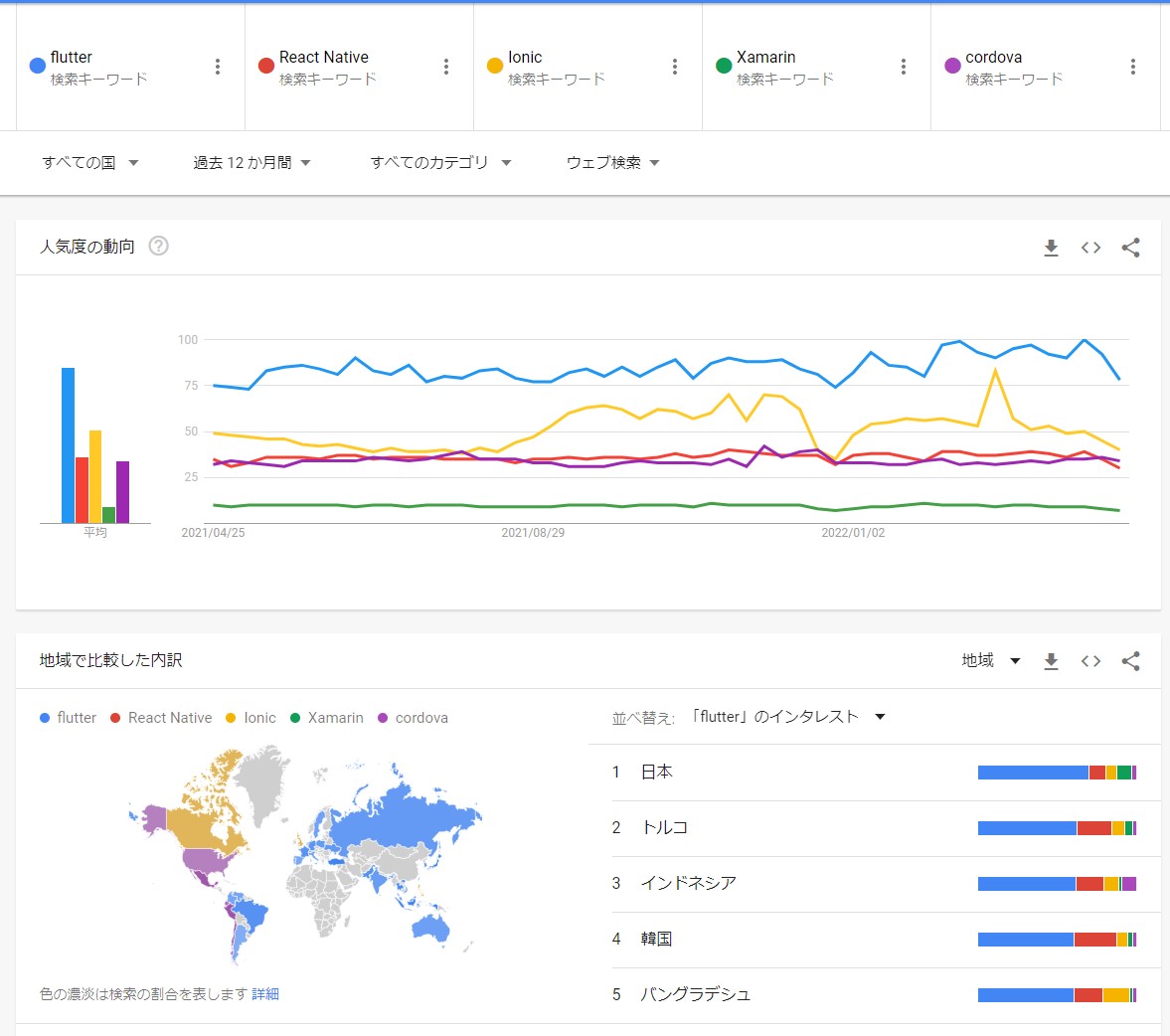Open the cordova term options menu

click(x=1132, y=67)
